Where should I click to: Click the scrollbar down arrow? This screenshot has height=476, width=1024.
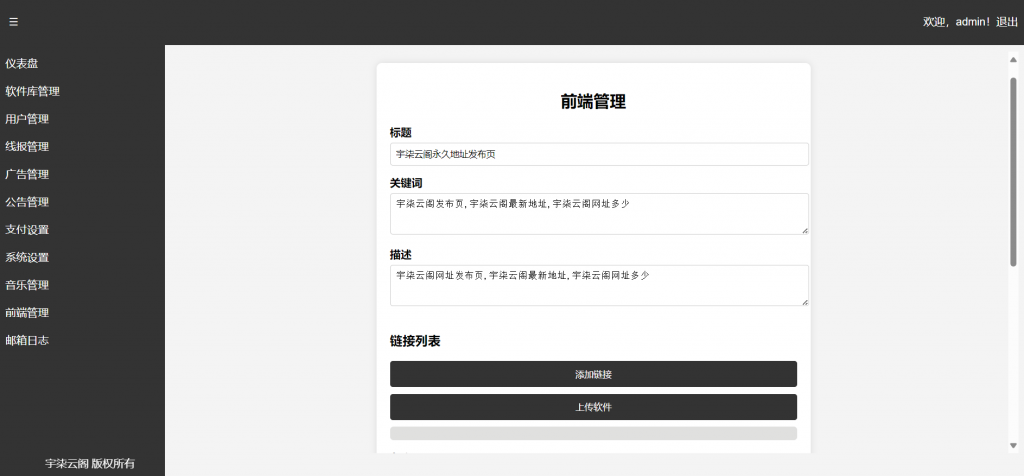pyautogui.click(x=1013, y=445)
